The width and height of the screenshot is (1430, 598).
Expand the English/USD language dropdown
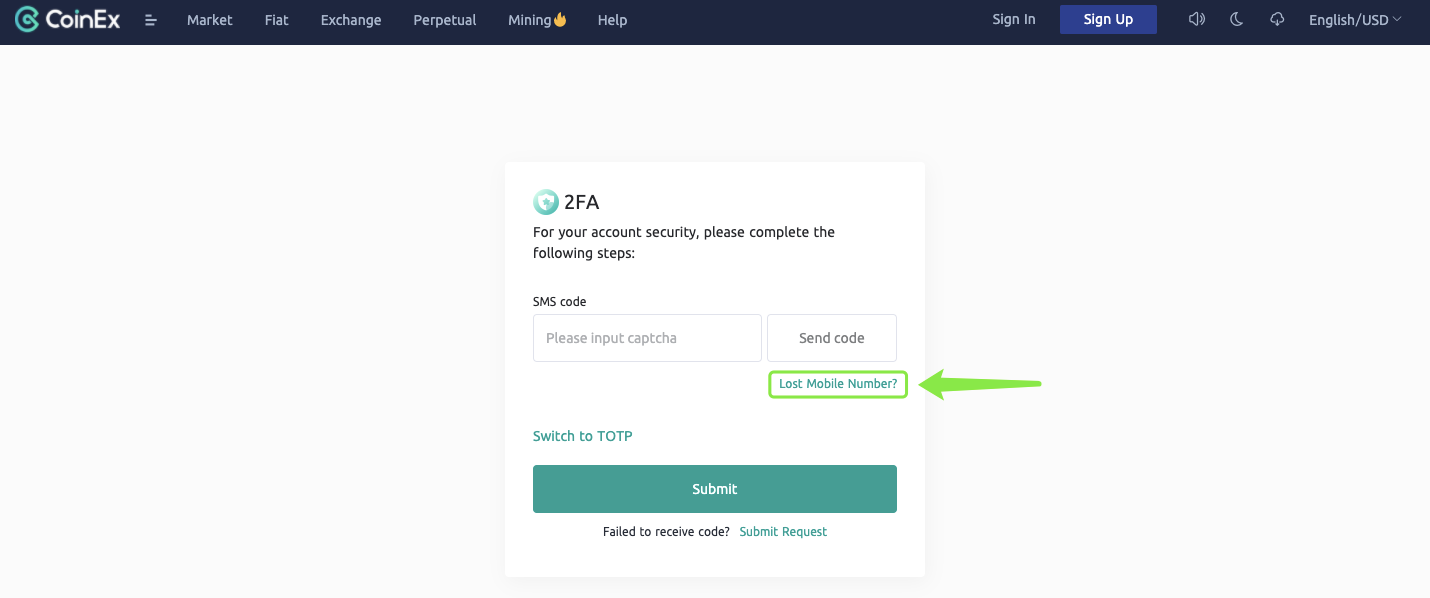pos(1355,20)
